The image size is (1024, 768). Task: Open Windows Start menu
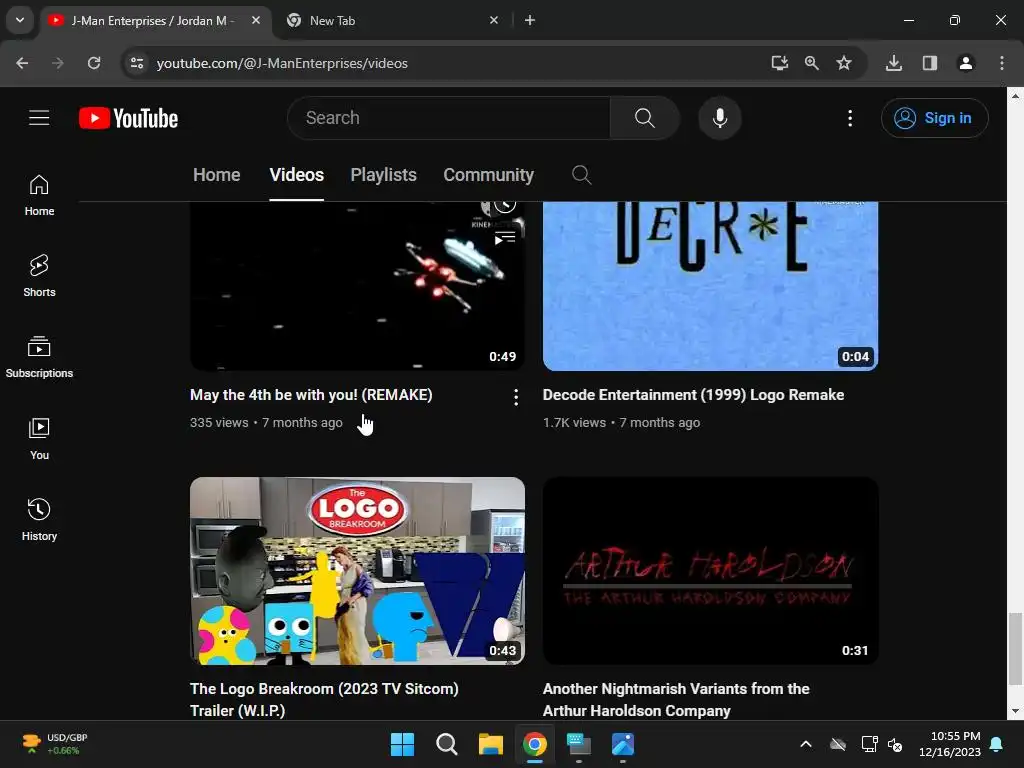click(x=402, y=744)
